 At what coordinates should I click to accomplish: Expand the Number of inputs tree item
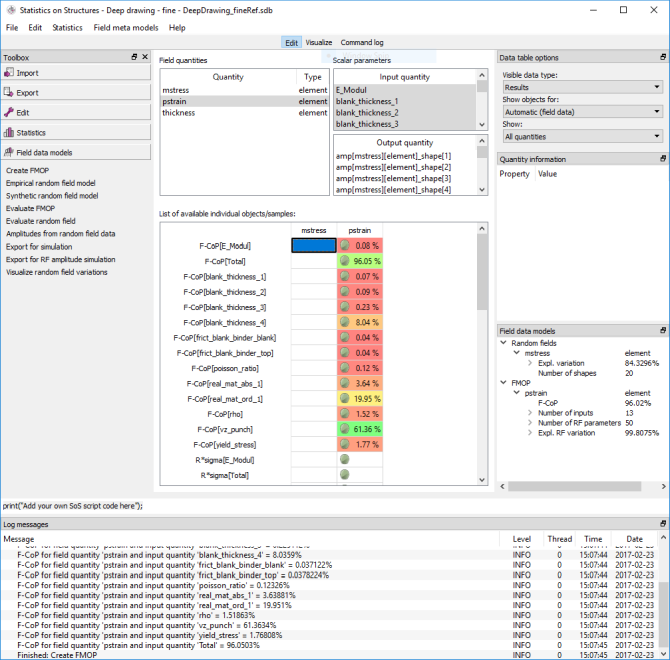click(x=530, y=411)
